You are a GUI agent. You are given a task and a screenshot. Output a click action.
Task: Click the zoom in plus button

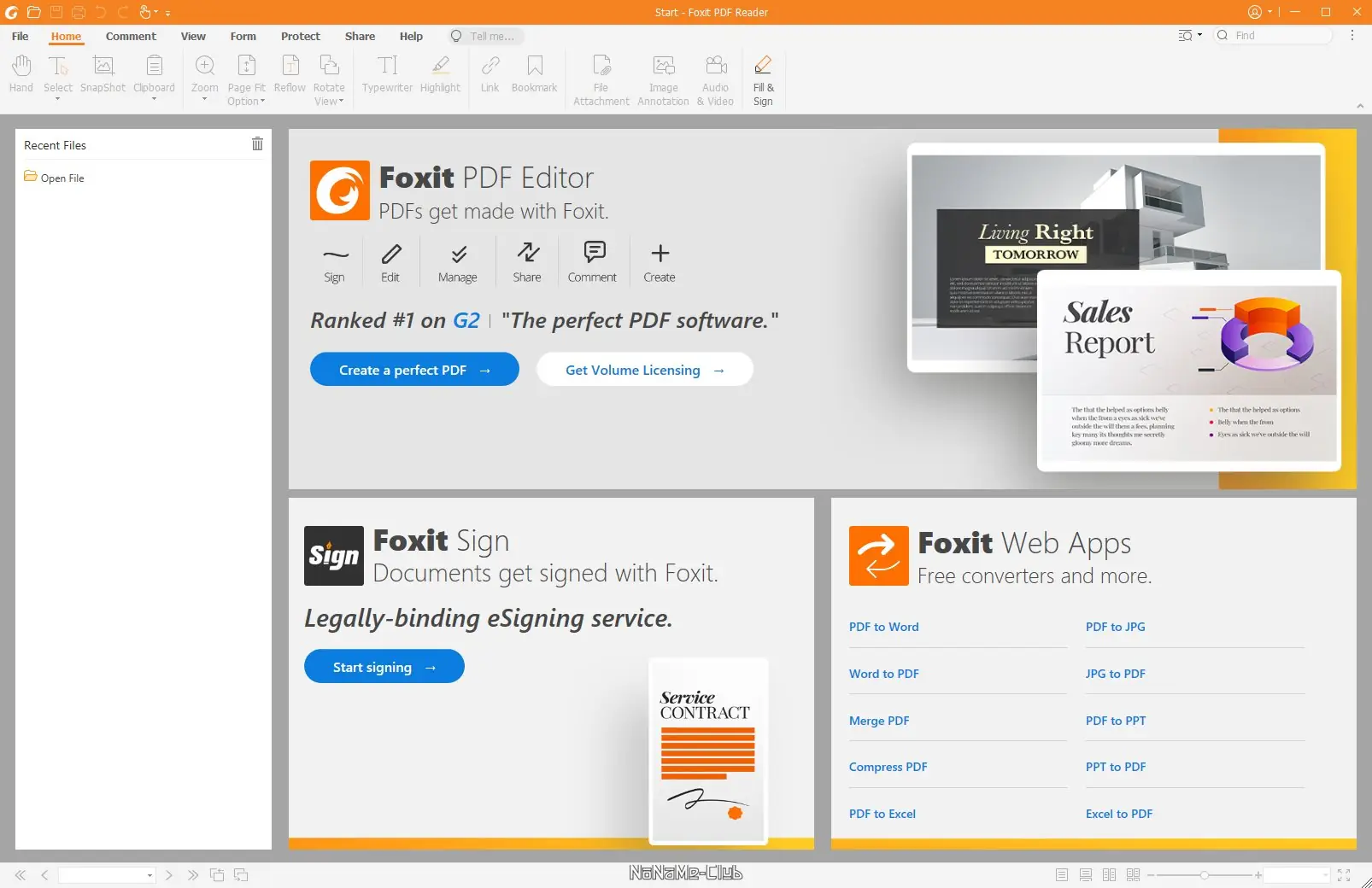click(x=1258, y=875)
